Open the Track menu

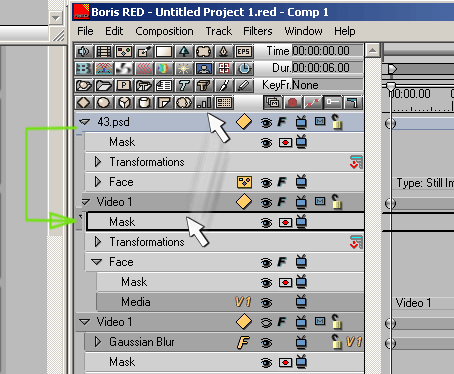click(219, 31)
